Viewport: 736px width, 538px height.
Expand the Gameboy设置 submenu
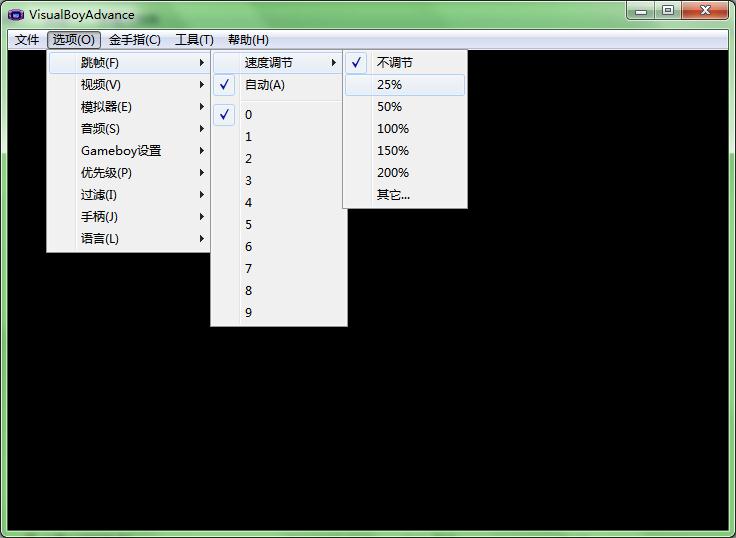(129, 151)
